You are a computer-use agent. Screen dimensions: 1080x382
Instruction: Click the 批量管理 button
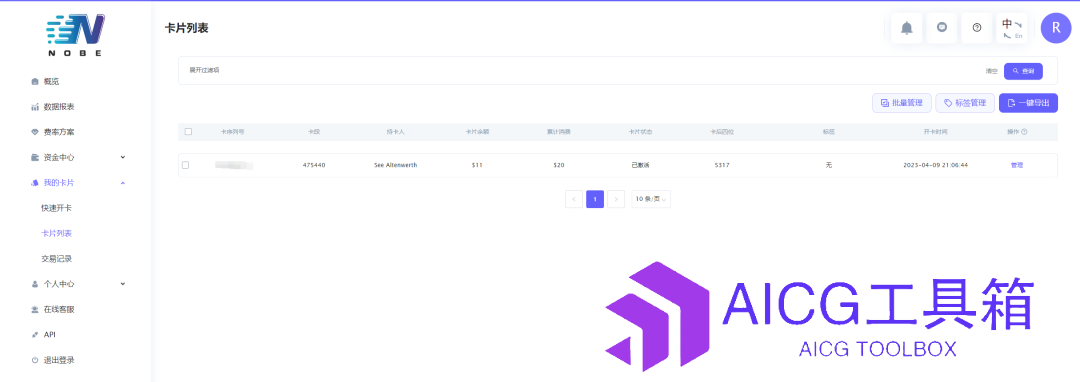[x=902, y=103]
